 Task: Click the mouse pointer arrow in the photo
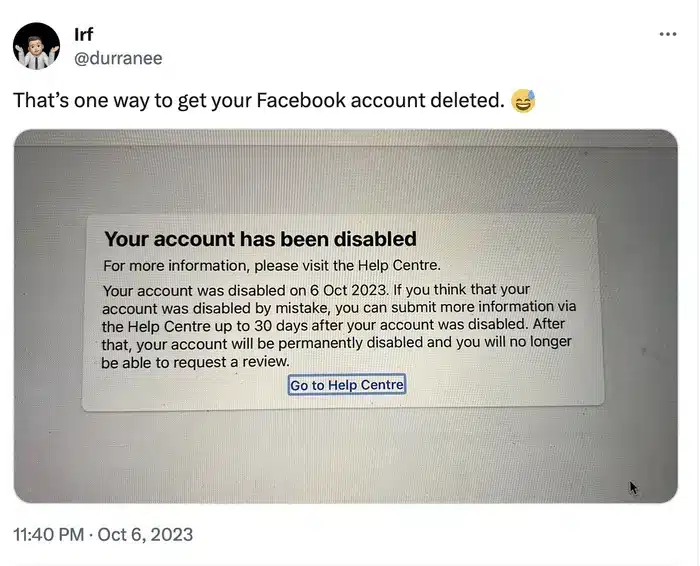[633, 487]
